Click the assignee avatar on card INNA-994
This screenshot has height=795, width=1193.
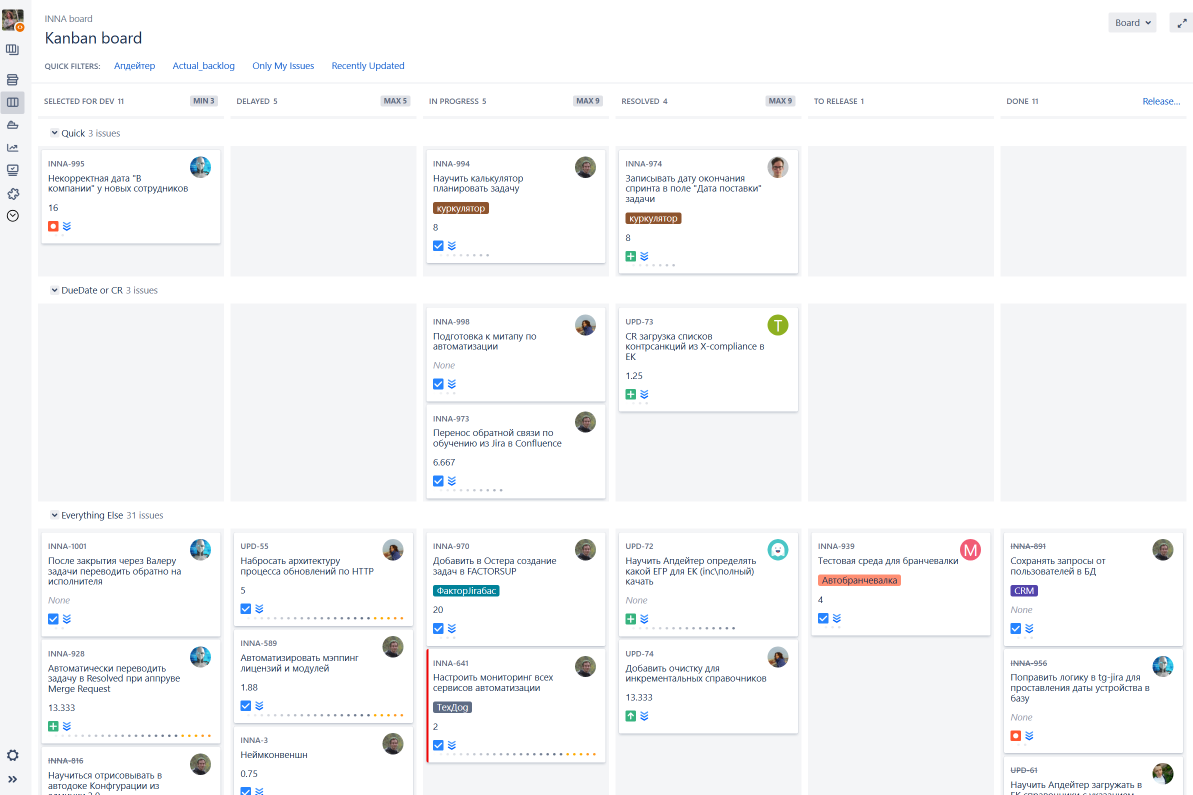click(x=585, y=167)
